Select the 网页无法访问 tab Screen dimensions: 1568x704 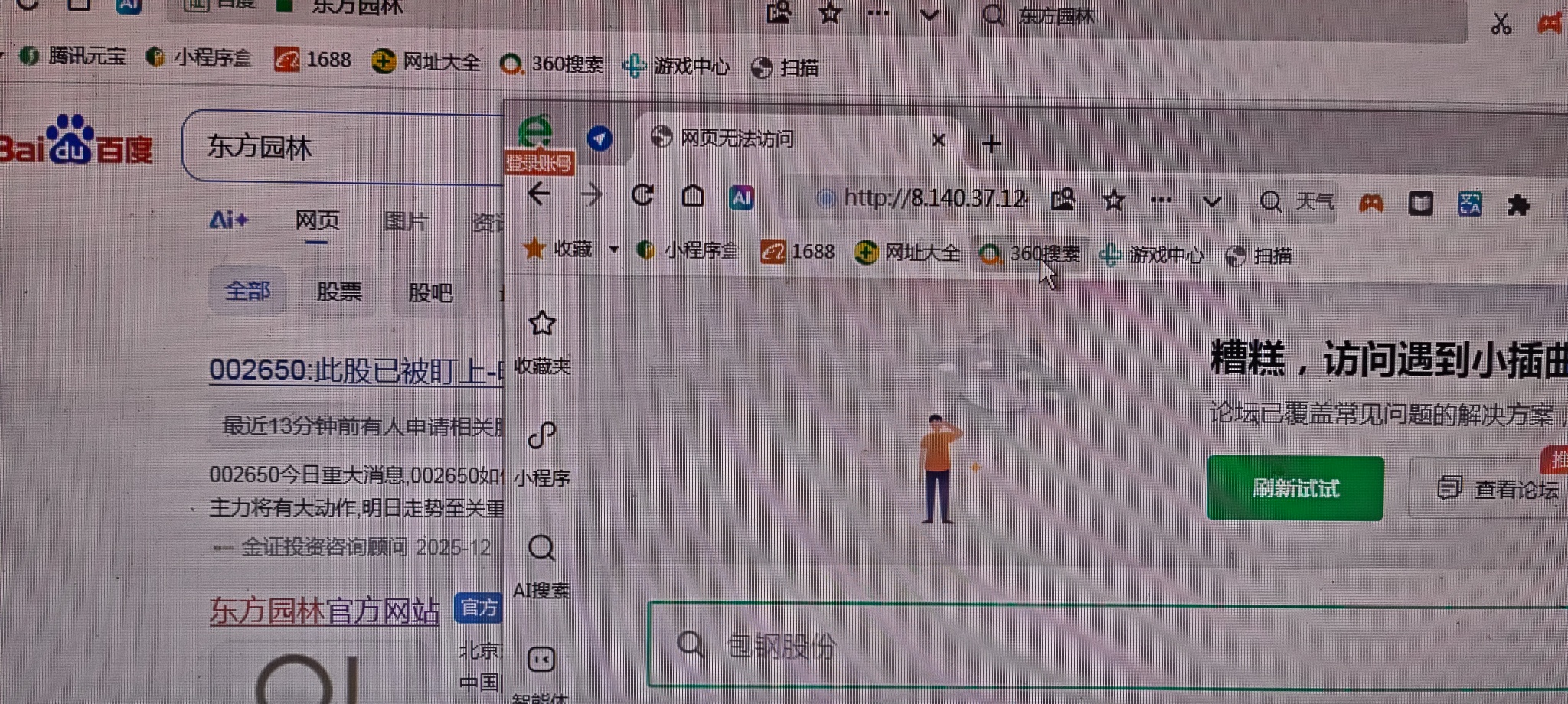coord(796,139)
